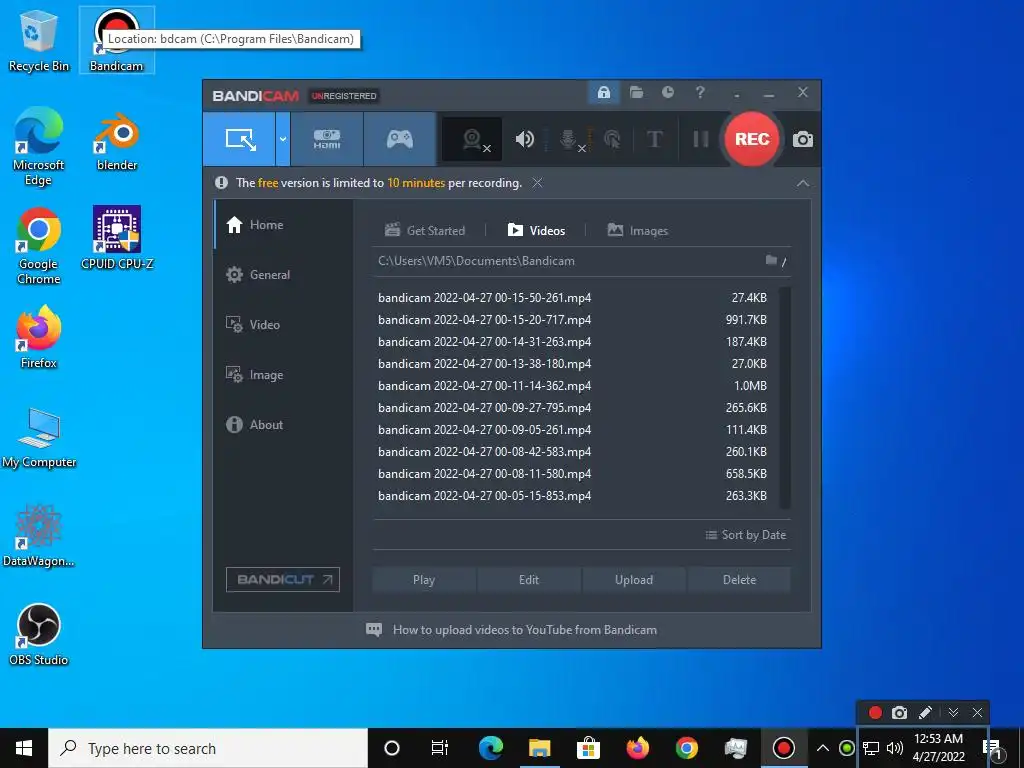
Task: Open the scheduled recording clock icon
Action: [667, 93]
